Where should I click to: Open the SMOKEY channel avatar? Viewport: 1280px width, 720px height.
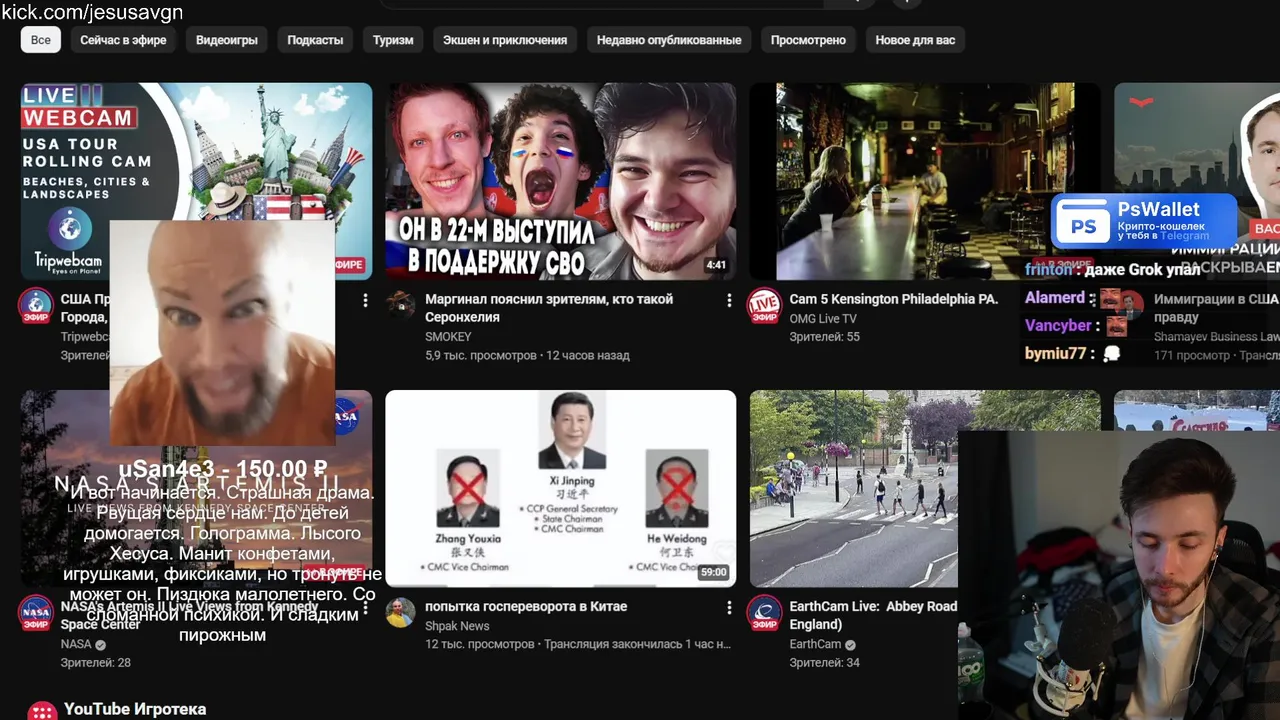click(x=401, y=305)
